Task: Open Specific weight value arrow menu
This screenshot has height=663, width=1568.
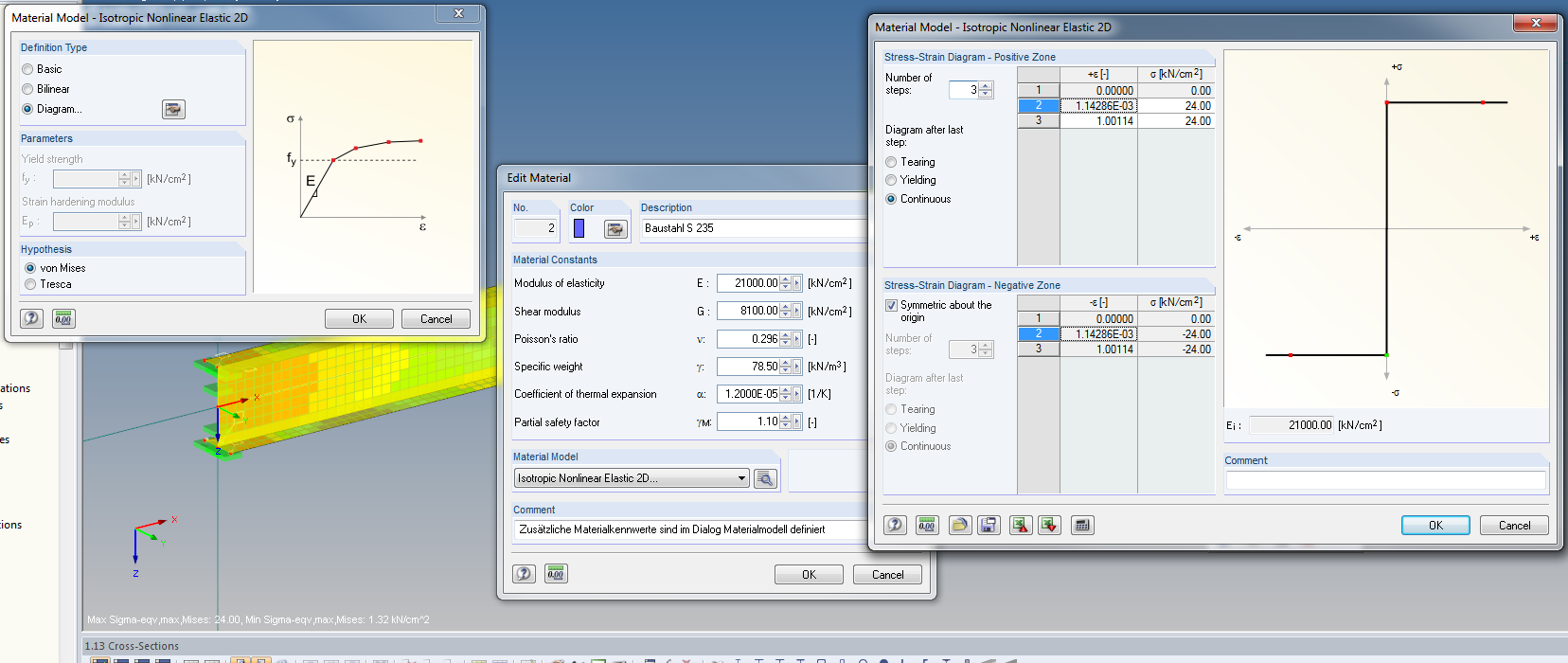Action: point(797,367)
